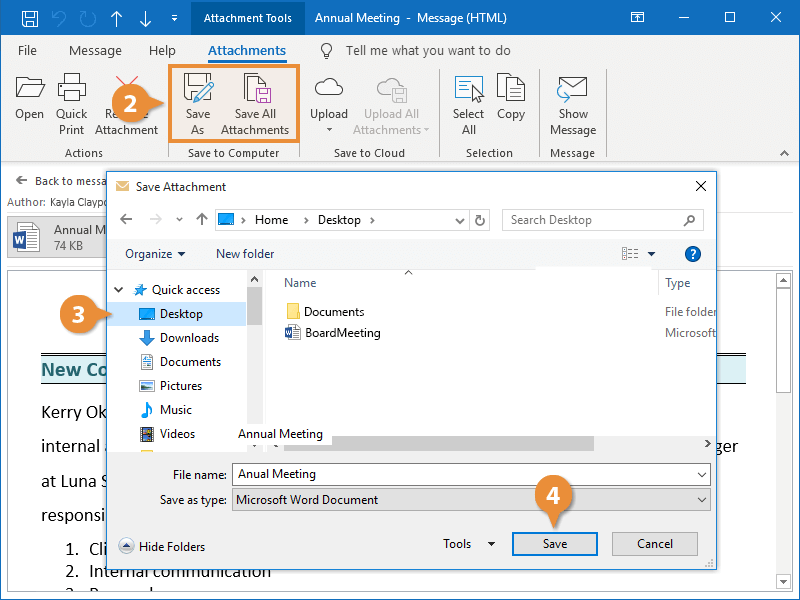The height and width of the screenshot is (600, 800).
Task: Click the Tell me what you want box
Action: pyautogui.click(x=428, y=51)
